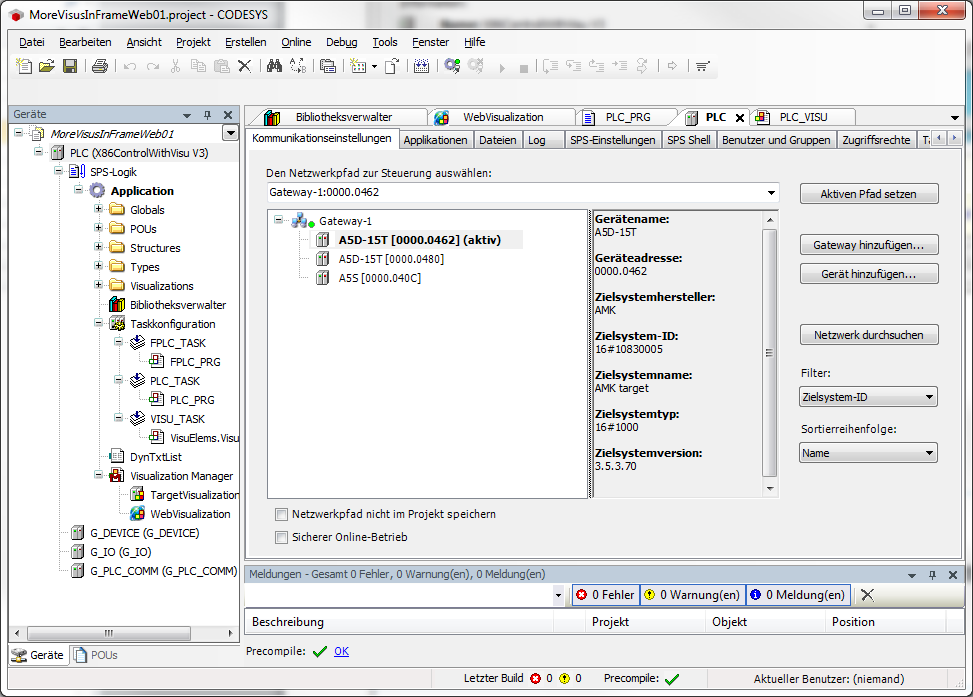Click the Login gear icon in toolbar
Screen dimensions: 973x697
452,66
